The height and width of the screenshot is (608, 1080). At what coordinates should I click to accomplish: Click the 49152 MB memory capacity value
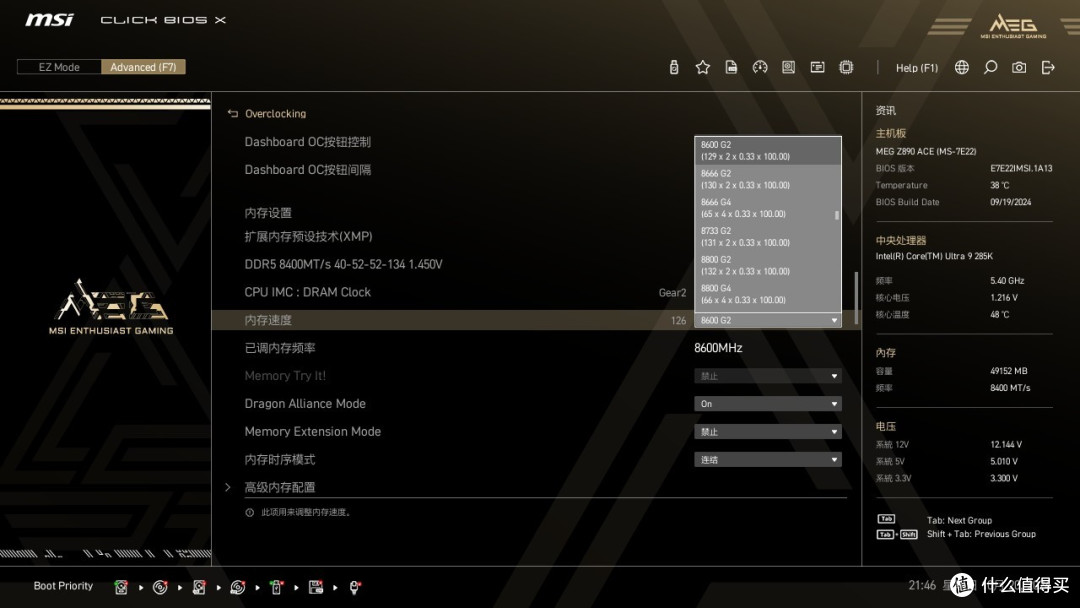click(x=1008, y=371)
